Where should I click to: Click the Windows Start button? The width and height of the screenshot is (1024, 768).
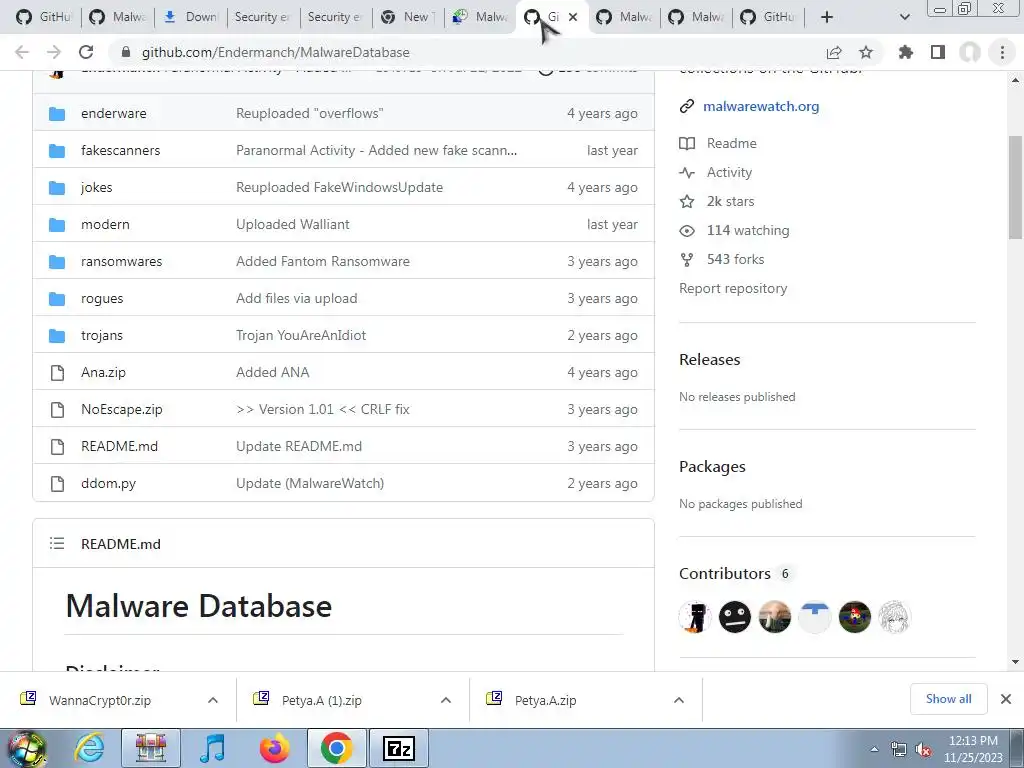tap(27, 749)
